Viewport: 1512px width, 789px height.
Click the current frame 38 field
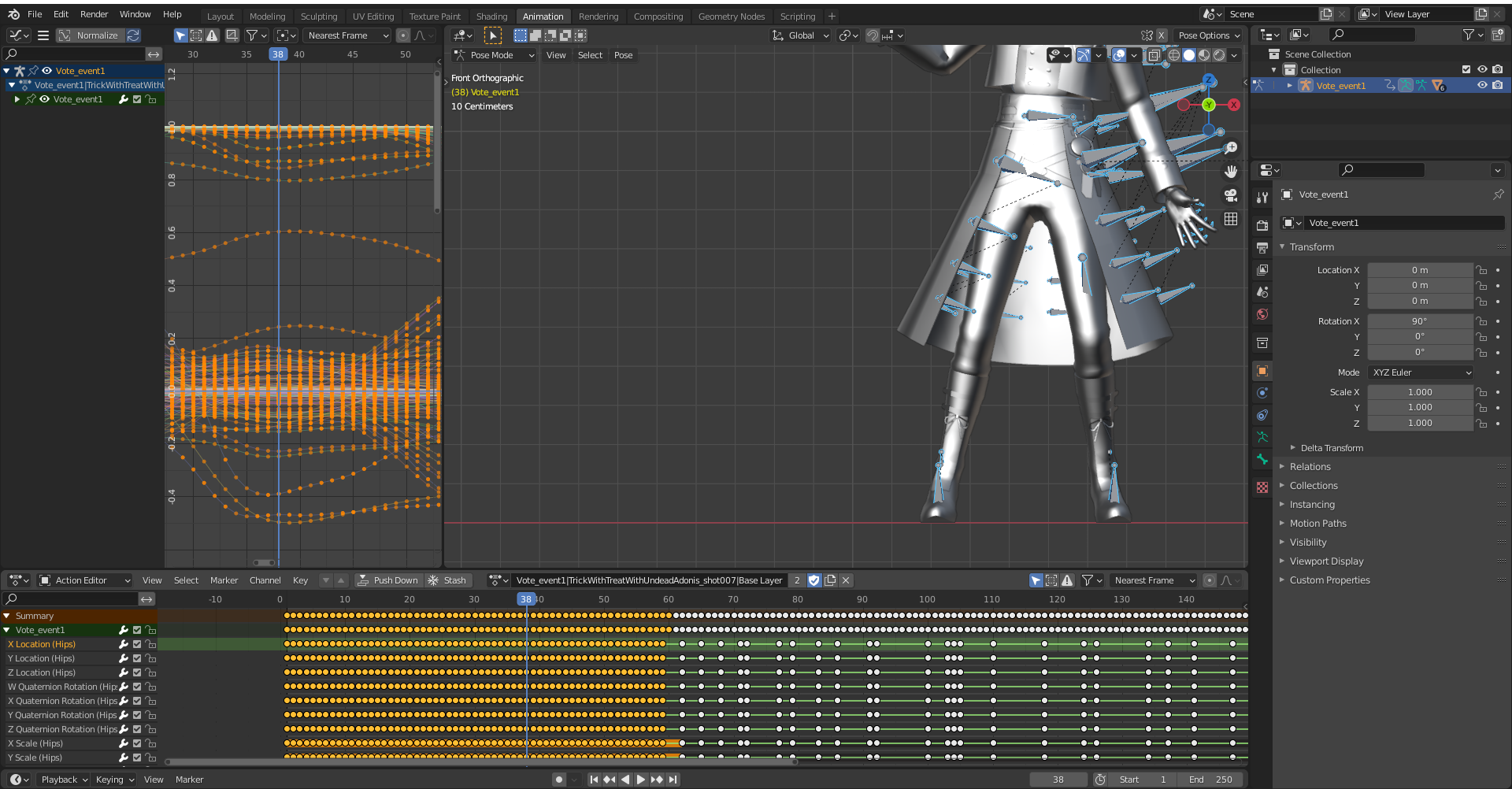pos(1058,780)
